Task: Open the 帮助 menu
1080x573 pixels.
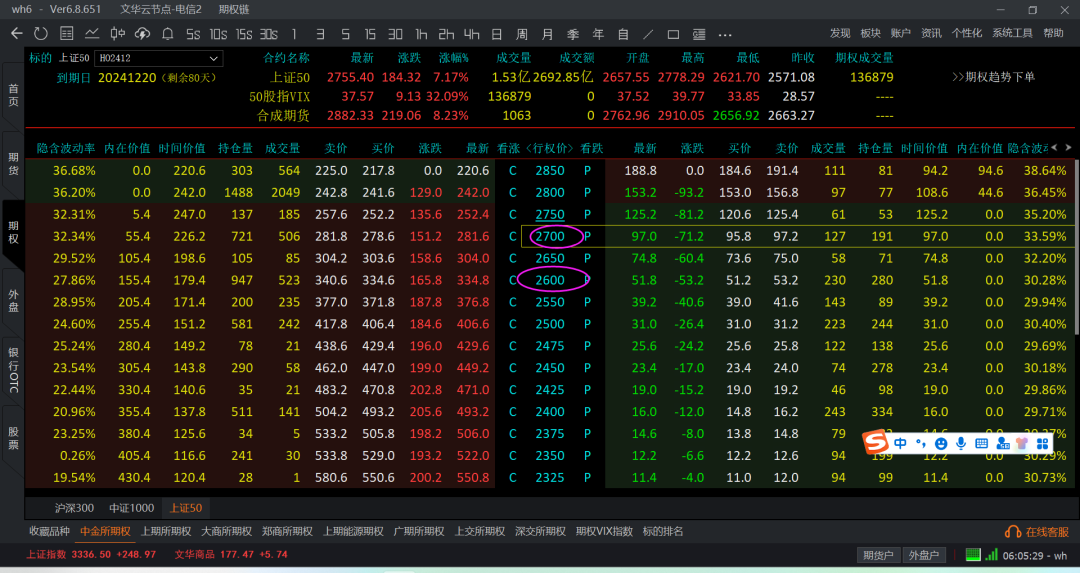Action: click(x=1053, y=33)
